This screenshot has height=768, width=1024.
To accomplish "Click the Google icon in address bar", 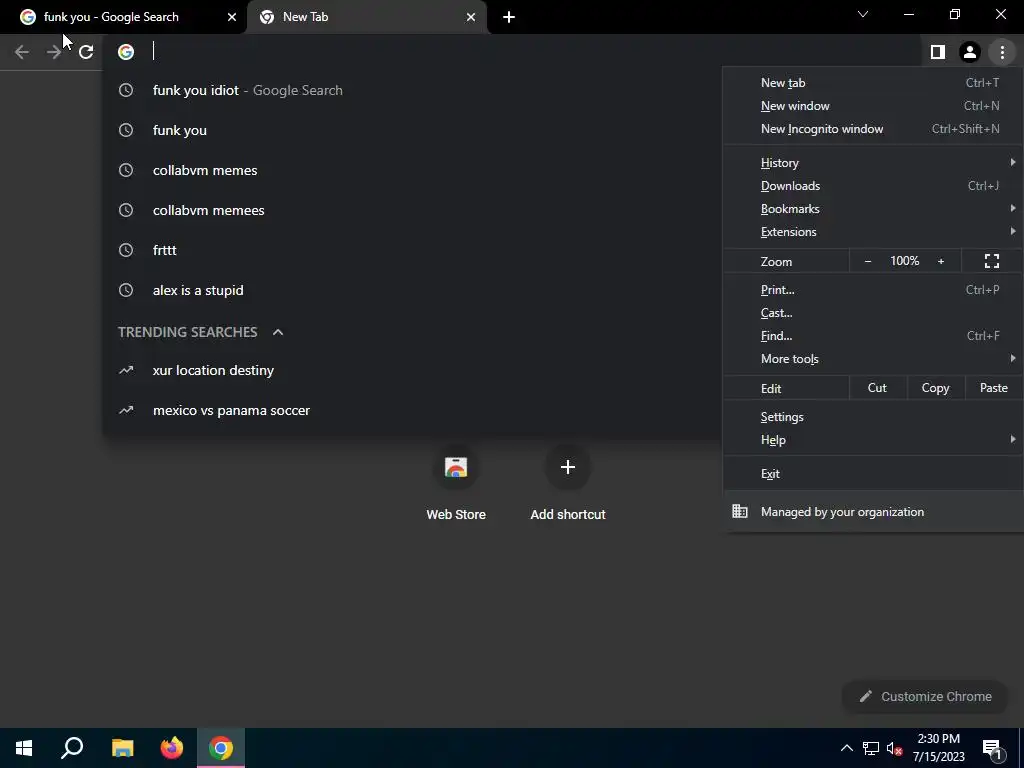I will 126,52.
